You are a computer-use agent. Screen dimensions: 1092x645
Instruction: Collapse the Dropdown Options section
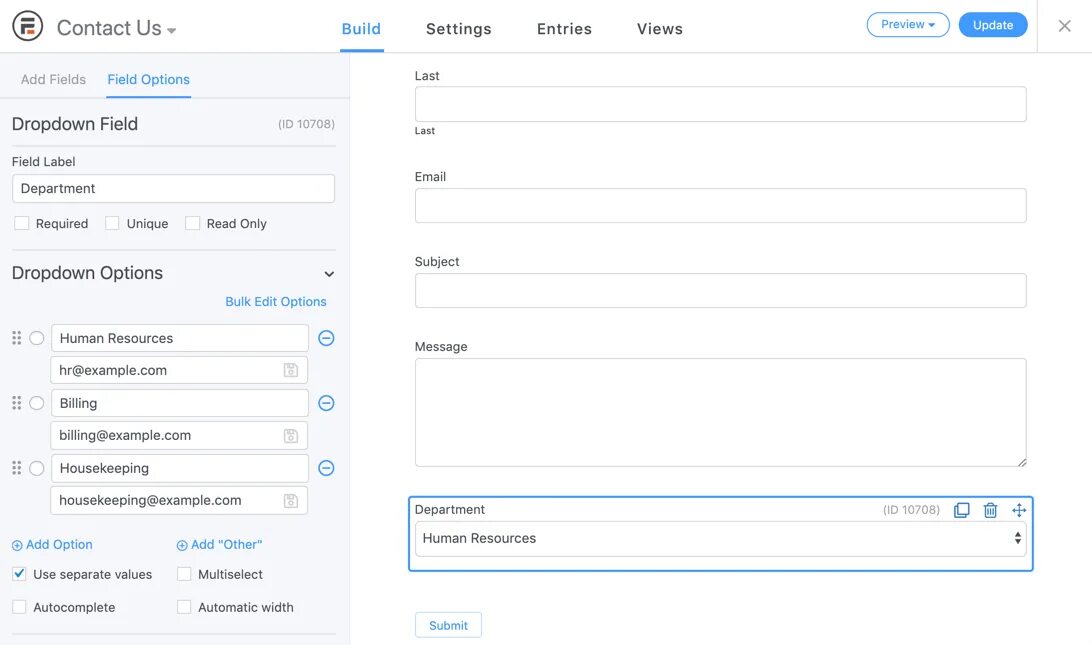point(329,274)
